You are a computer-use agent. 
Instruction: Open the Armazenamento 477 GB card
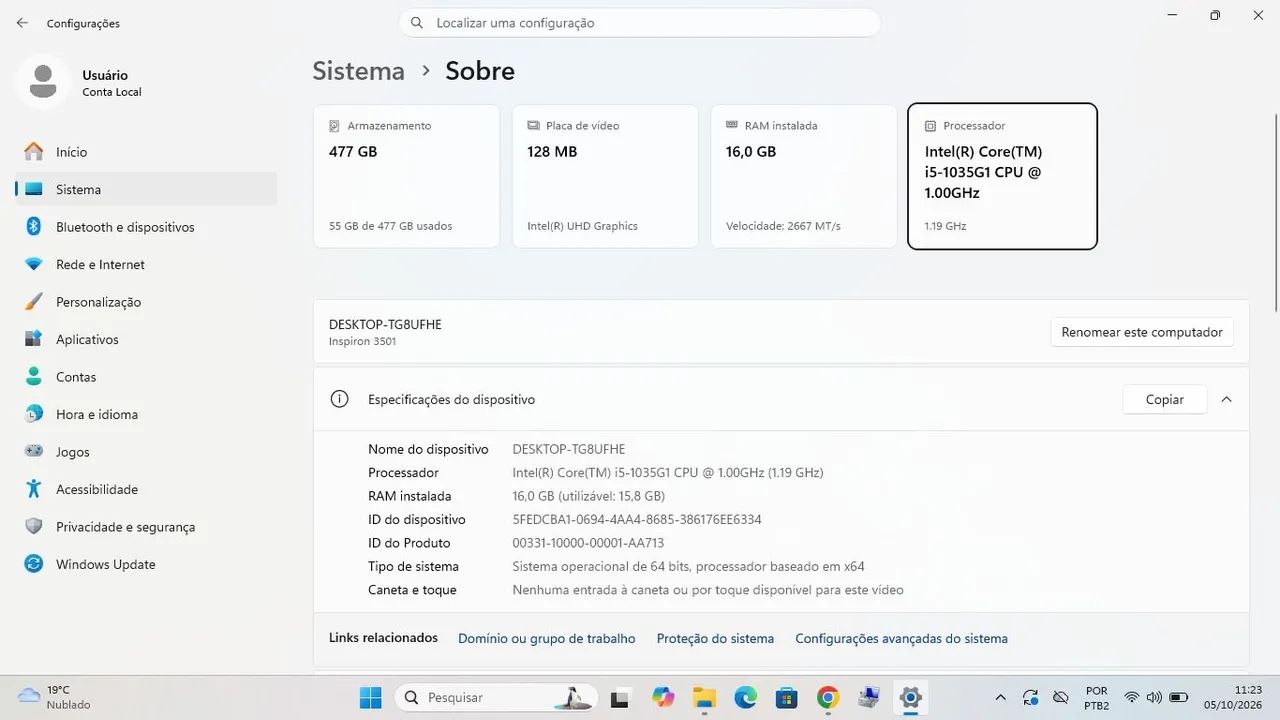click(x=406, y=176)
